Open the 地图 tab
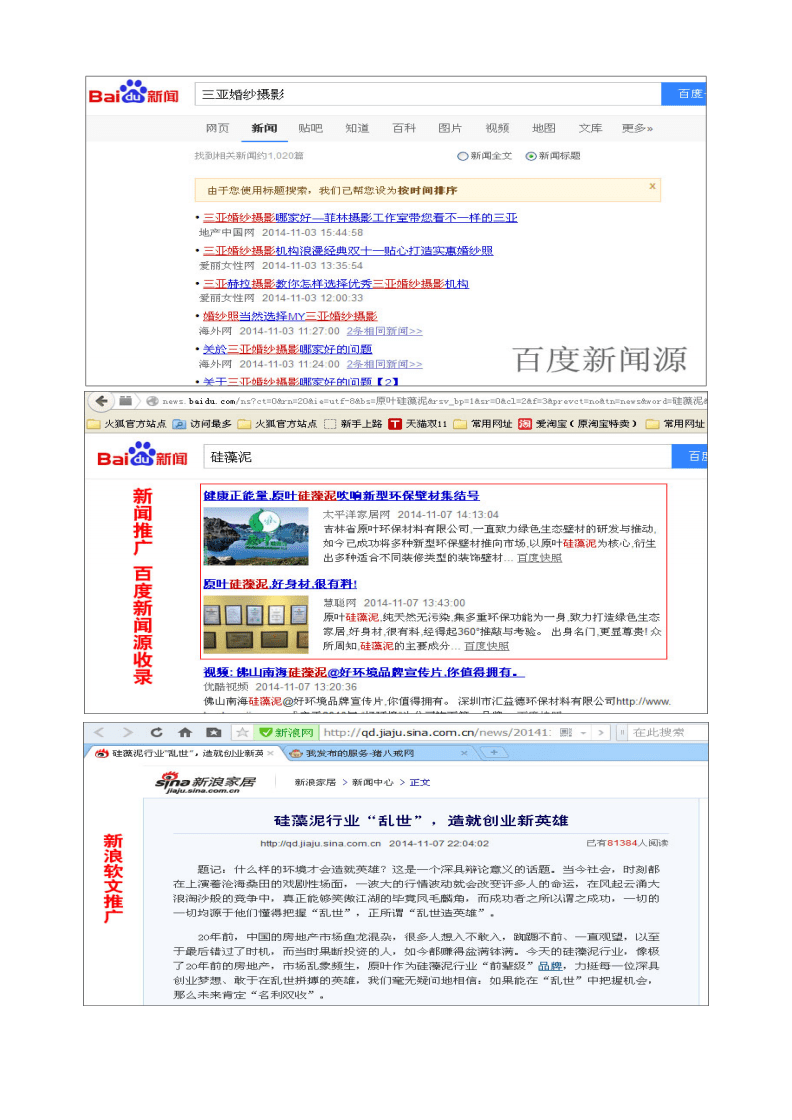 (543, 129)
